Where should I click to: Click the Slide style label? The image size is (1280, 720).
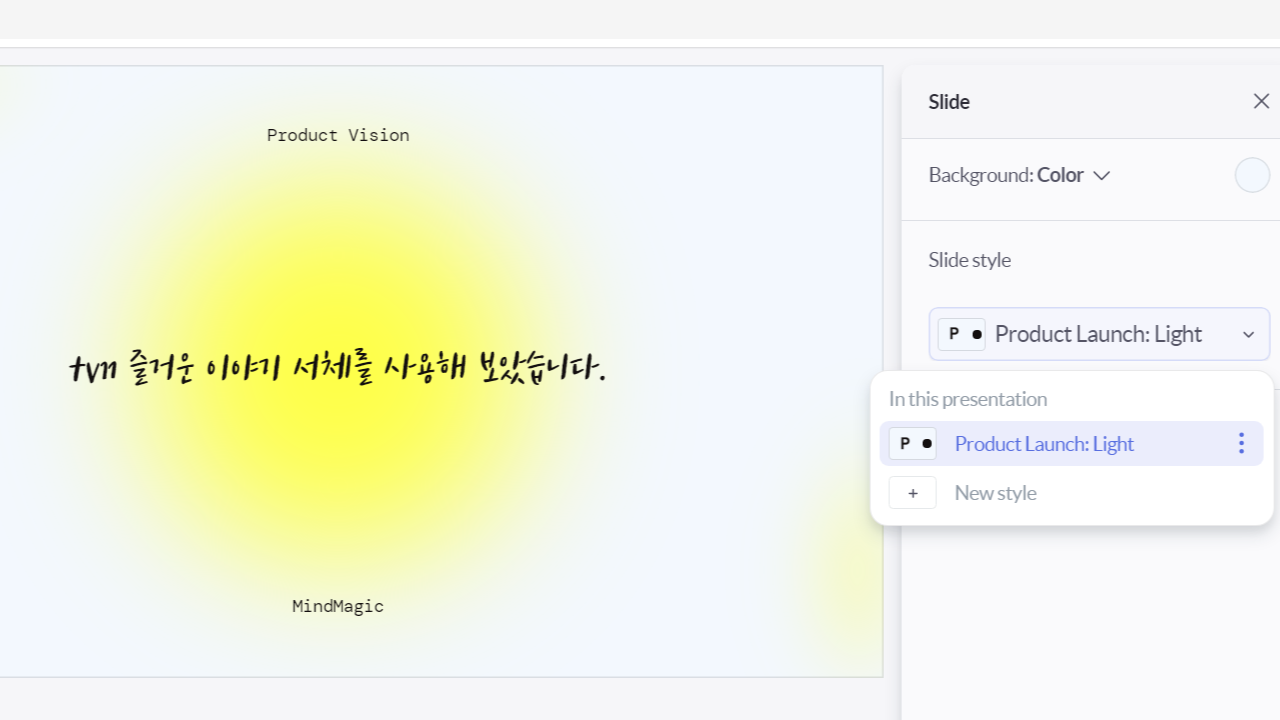point(969,260)
